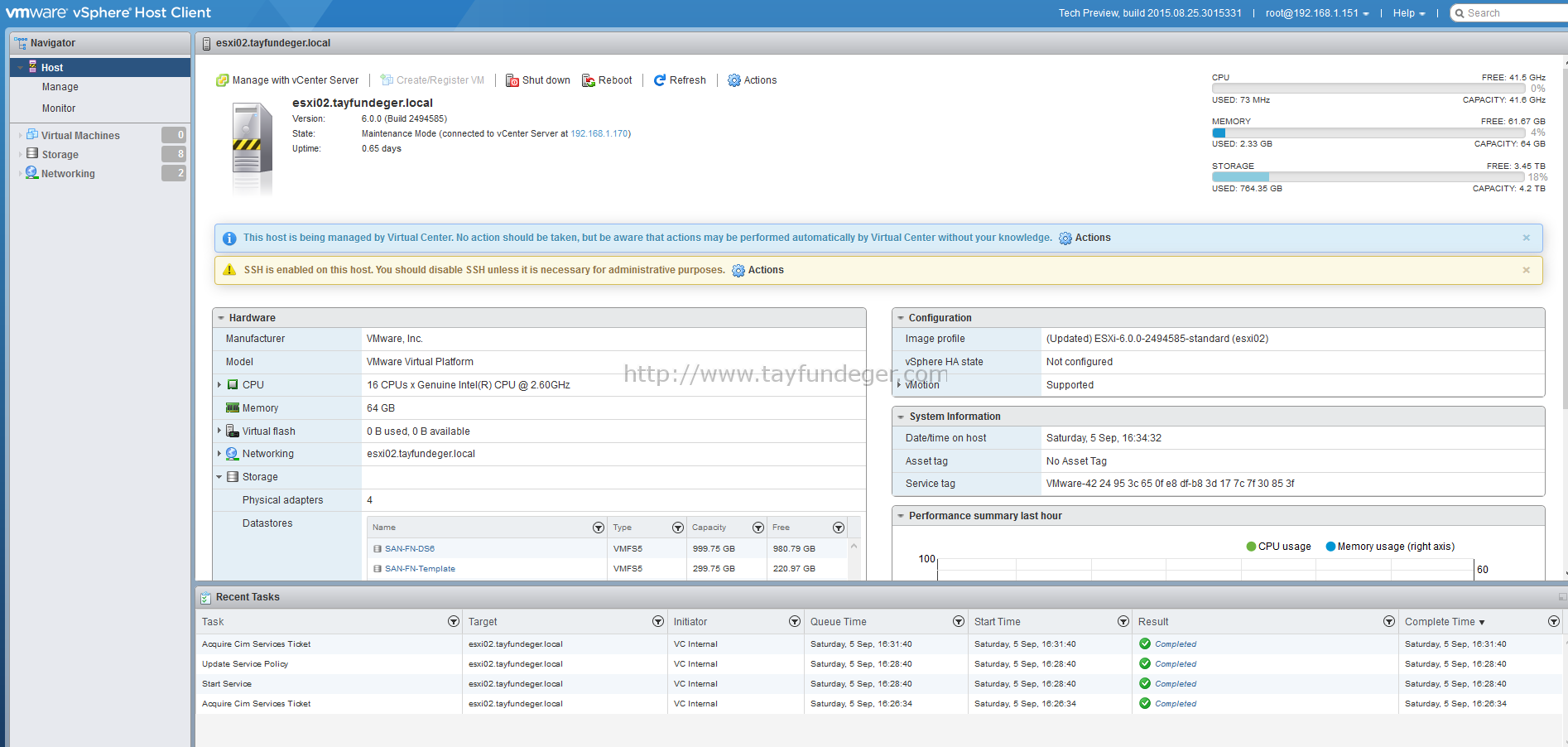Expand the CPU hardware row
Viewport: 1568px width, 747px height.
click(219, 385)
